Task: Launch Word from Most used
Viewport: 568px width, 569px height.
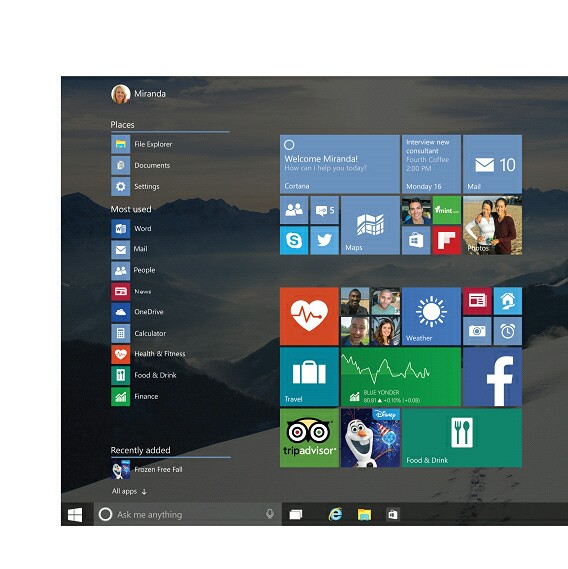Action: pyautogui.click(x=131, y=229)
